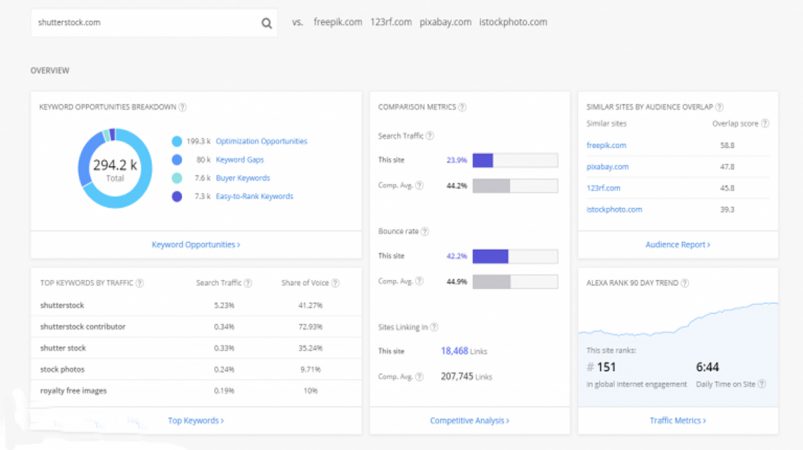Click help icon next to Daily Time on Site

(762, 384)
